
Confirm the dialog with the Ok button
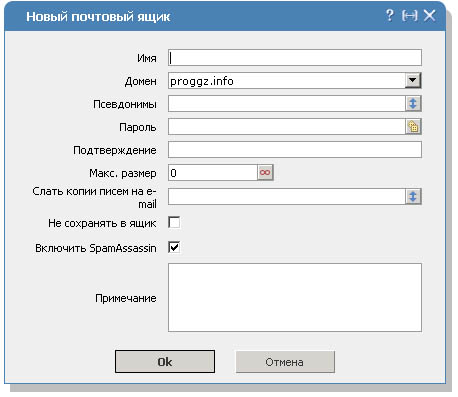165,362
